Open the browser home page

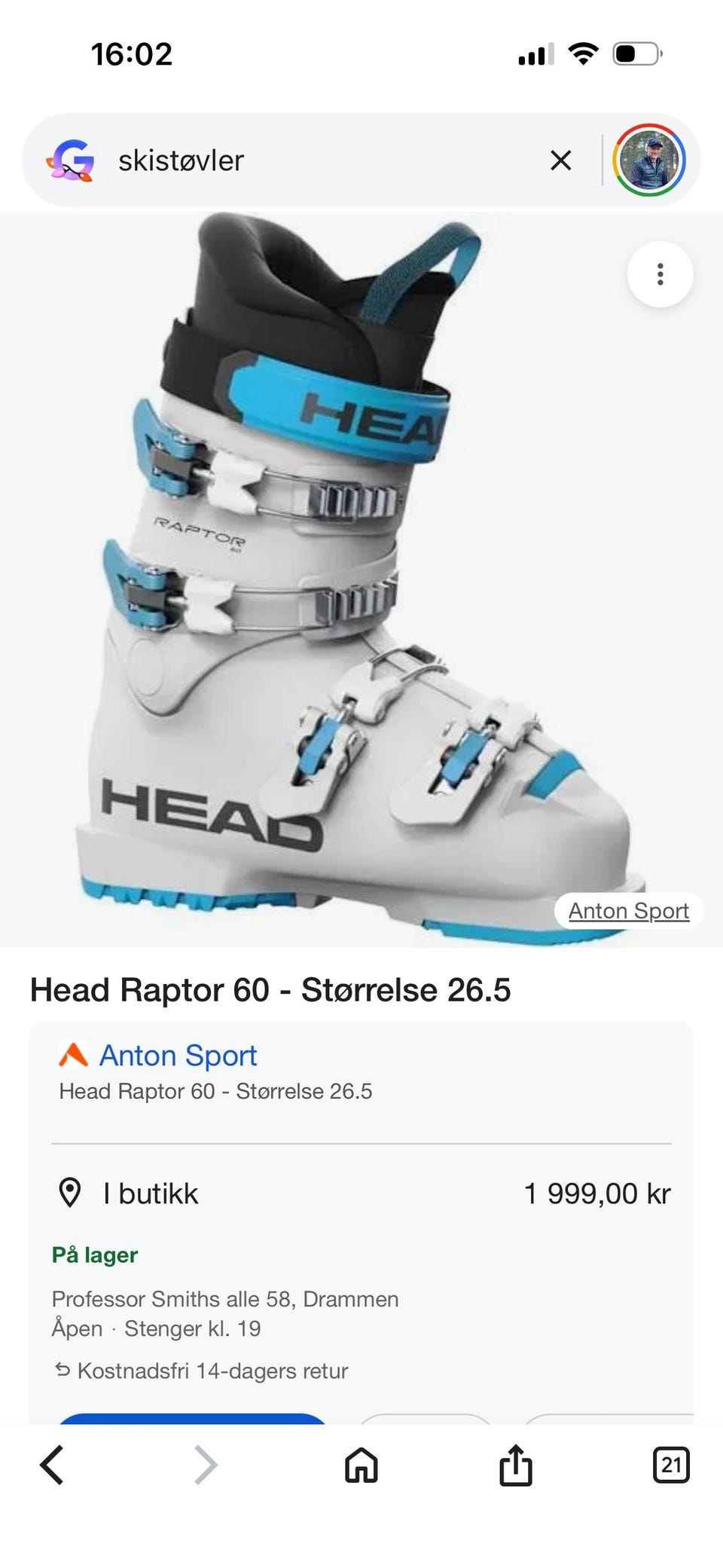pos(361,1465)
